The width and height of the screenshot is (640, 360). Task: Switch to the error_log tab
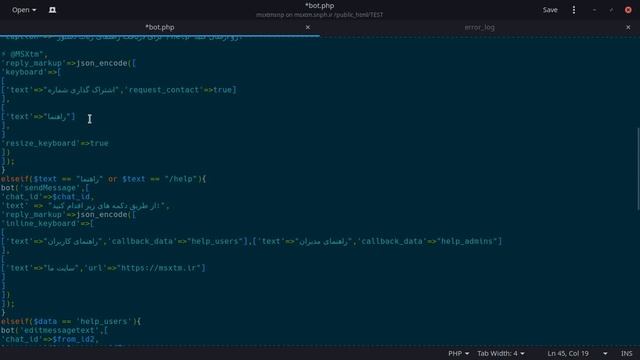tap(480, 27)
